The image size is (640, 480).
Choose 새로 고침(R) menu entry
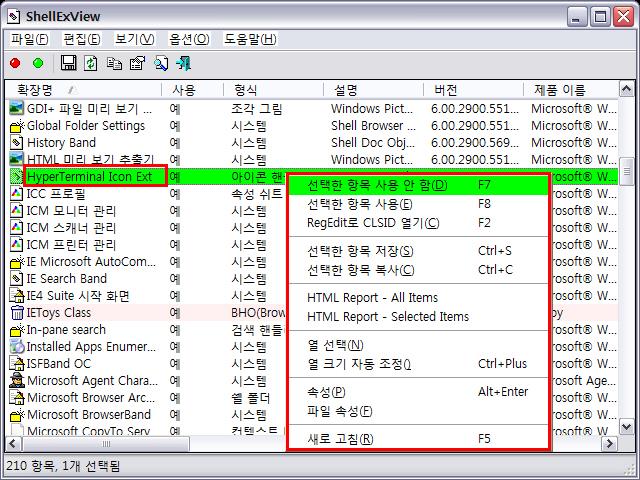418,439
